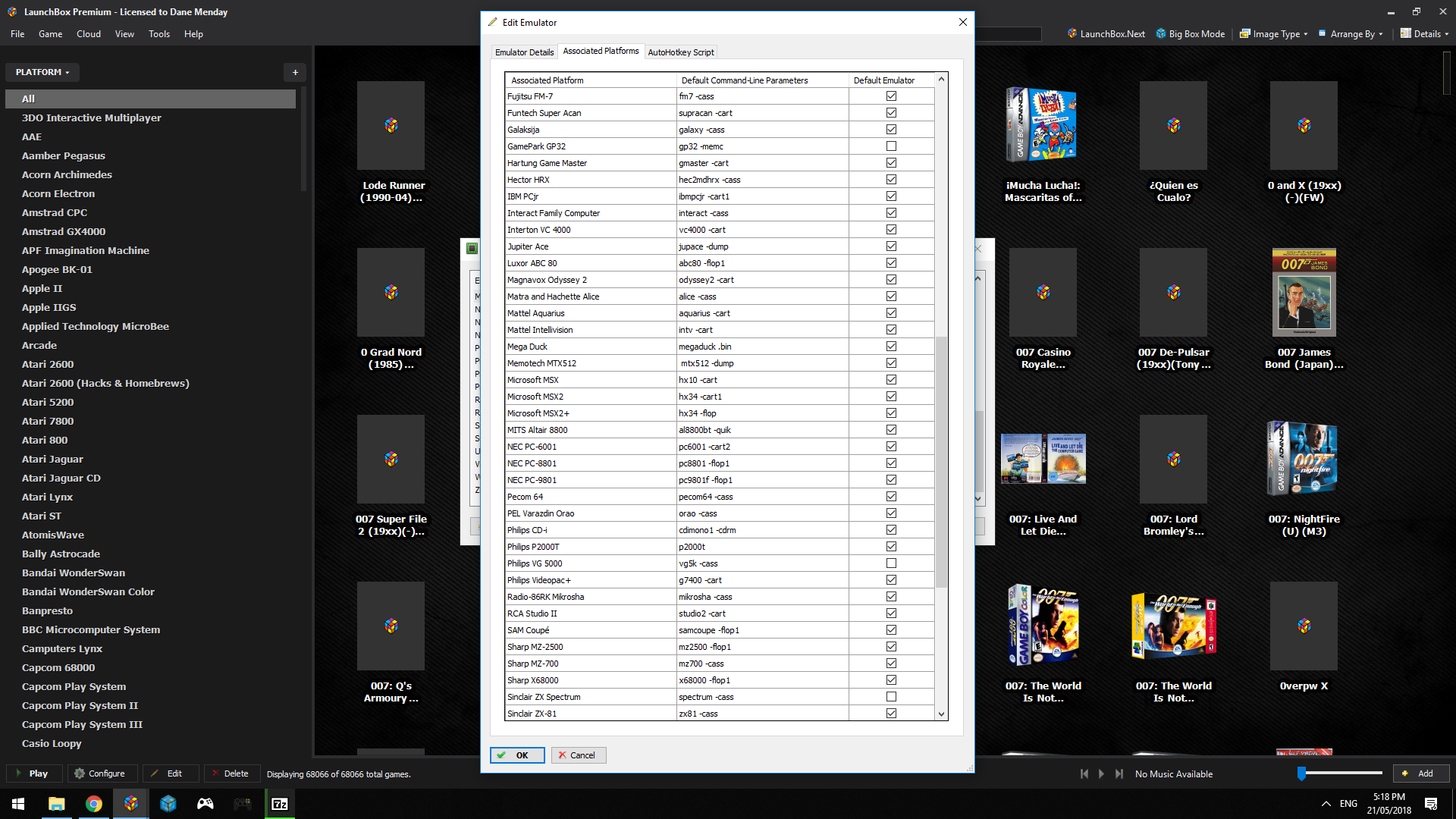Uncheck default emulator for NEC PC-9801

[891, 480]
